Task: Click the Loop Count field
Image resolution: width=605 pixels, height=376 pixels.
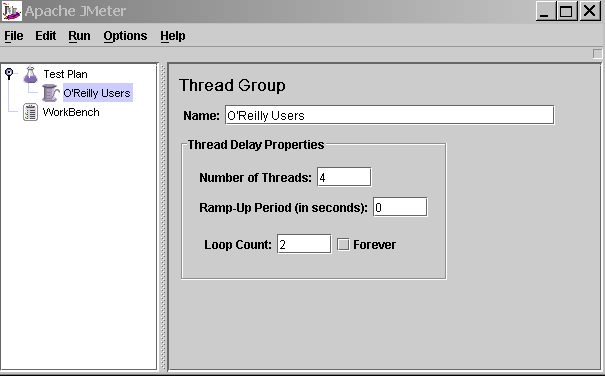Action: point(304,244)
